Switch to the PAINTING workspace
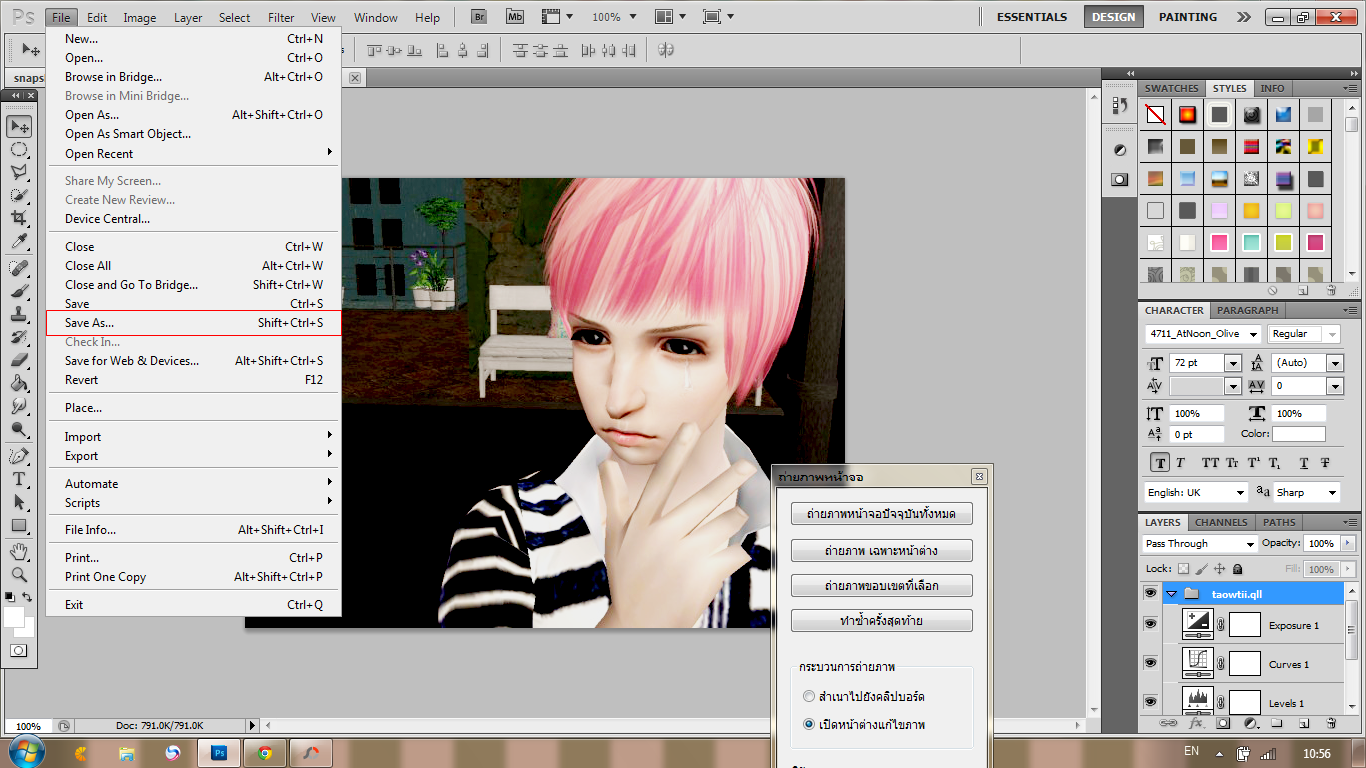Screen dimensions: 1366x768 1187,17
